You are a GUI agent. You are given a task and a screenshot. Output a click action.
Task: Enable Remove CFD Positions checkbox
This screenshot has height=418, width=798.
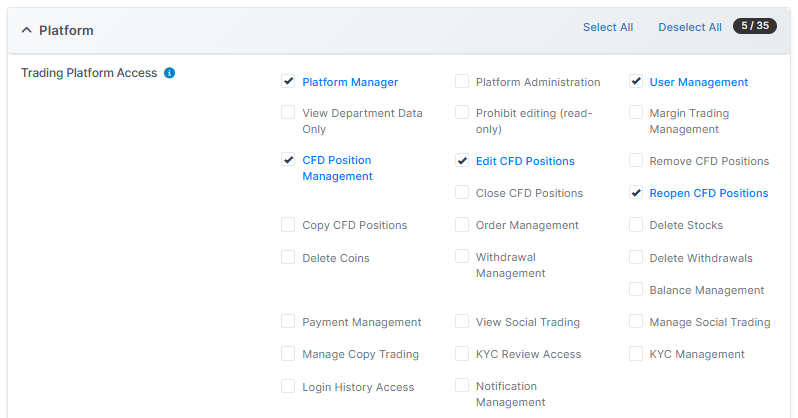click(x=636, y=160)
